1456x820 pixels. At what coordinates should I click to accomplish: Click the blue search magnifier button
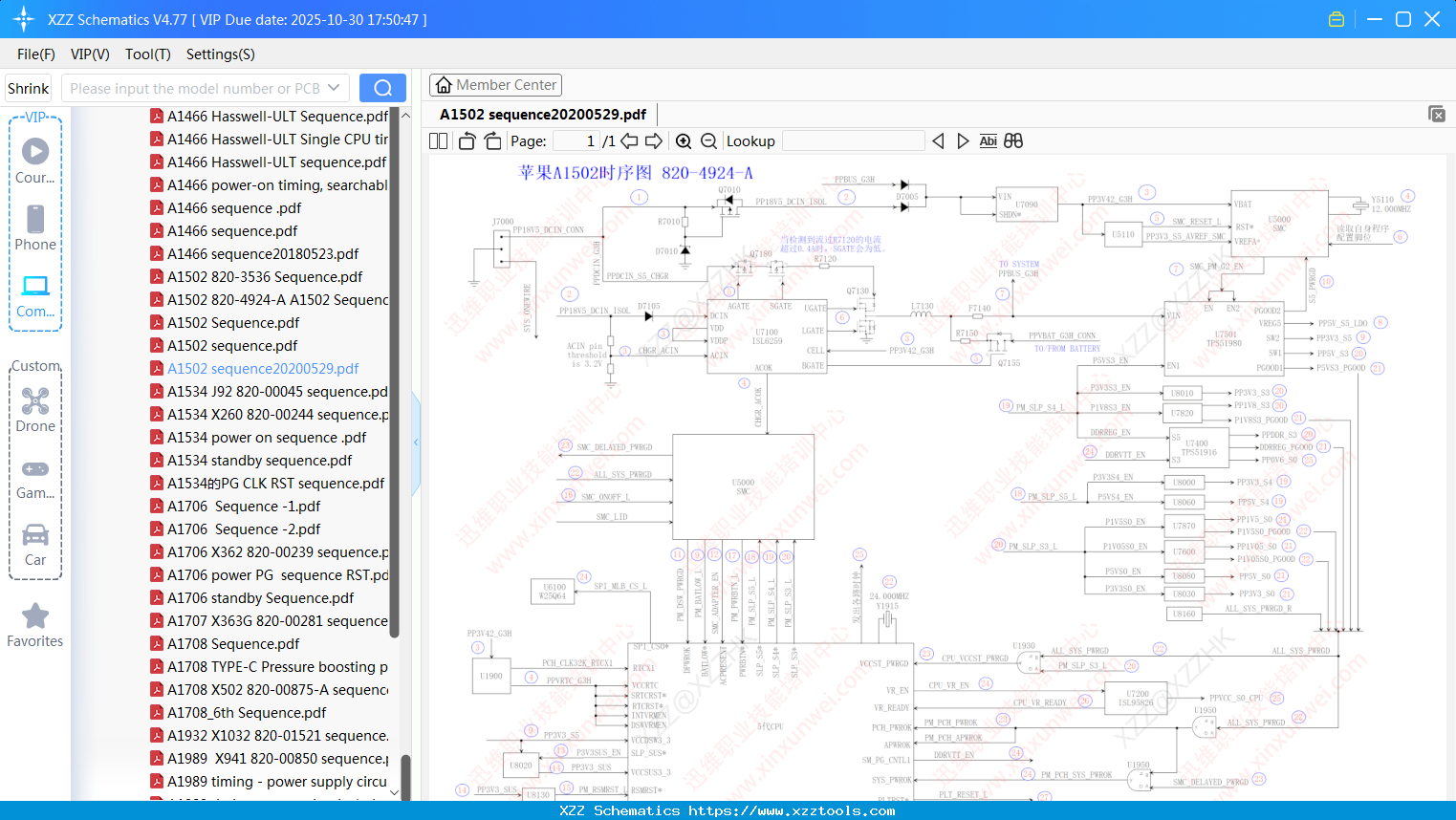pos(382,88)
